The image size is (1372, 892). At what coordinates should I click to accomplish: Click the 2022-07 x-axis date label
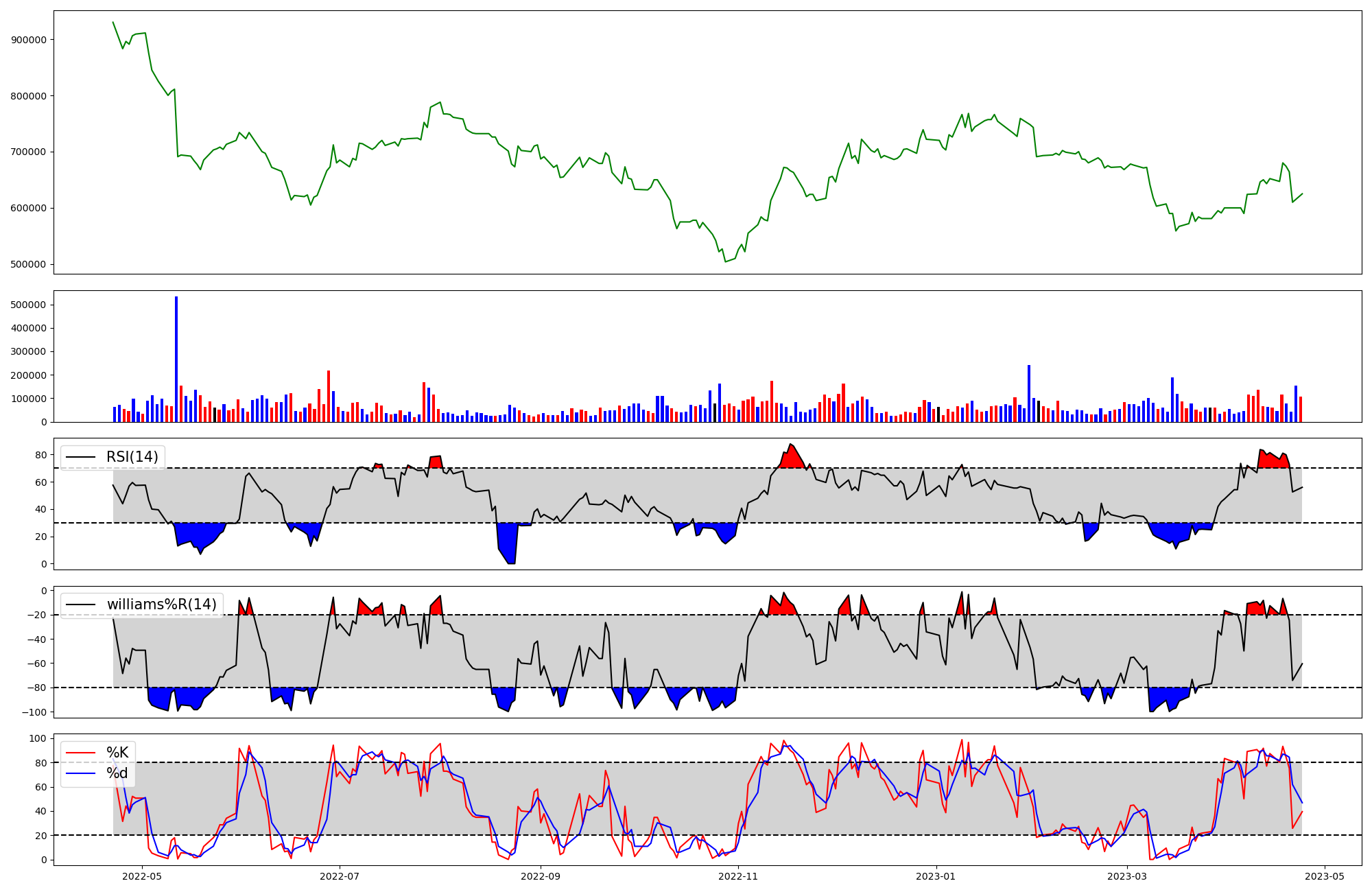tap(340, 876)
